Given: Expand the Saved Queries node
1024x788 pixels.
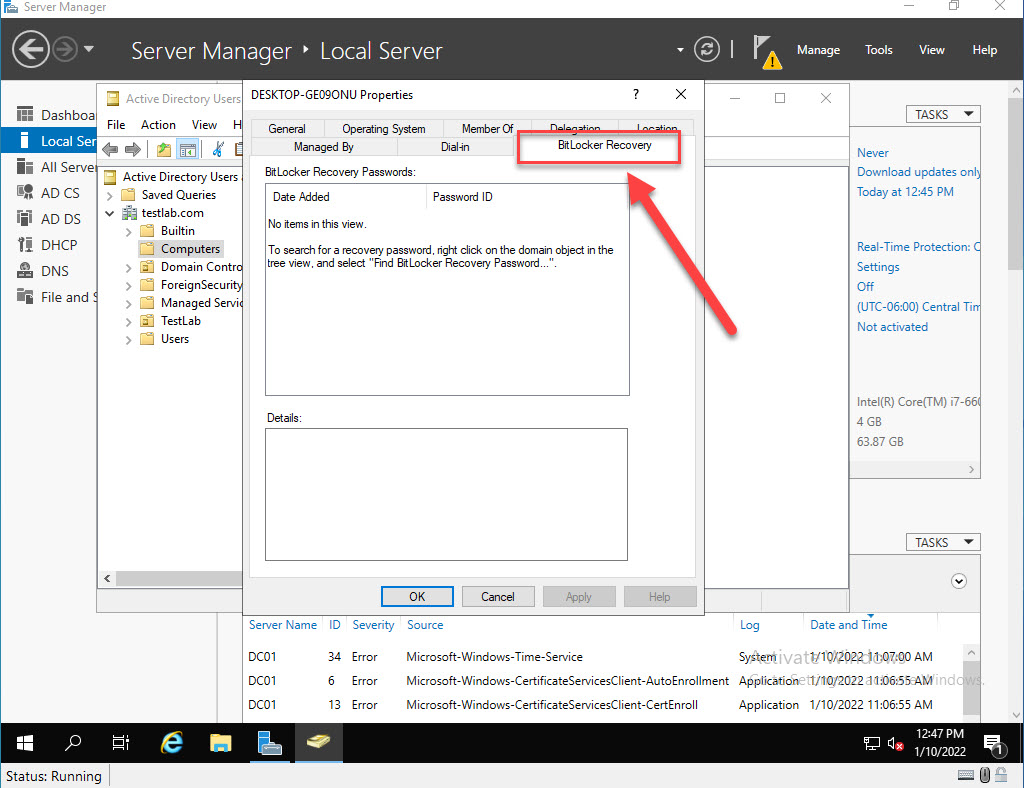Looking at the screenshot, I should [x=110, y=195].
